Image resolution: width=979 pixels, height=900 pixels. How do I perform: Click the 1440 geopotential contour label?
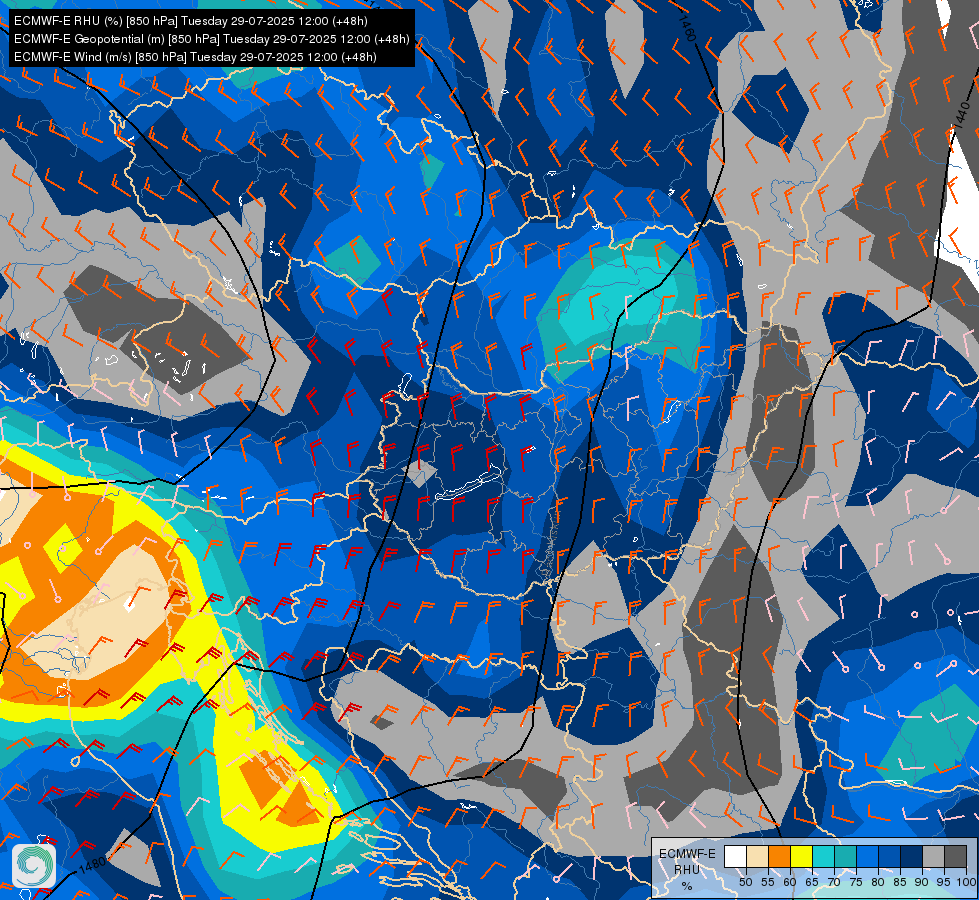(962, 116)
